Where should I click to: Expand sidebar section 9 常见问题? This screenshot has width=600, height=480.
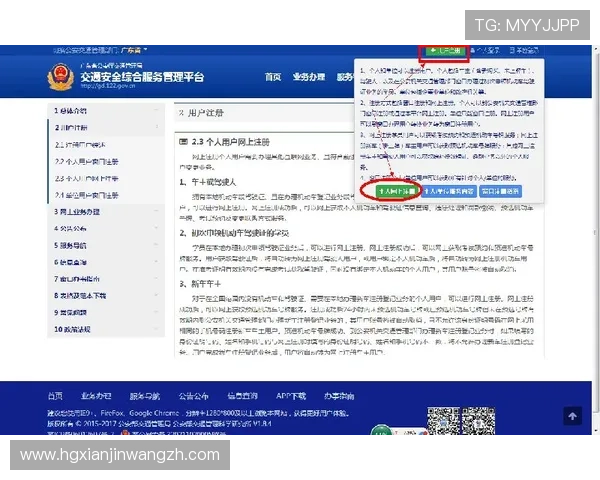pos(106,312)
